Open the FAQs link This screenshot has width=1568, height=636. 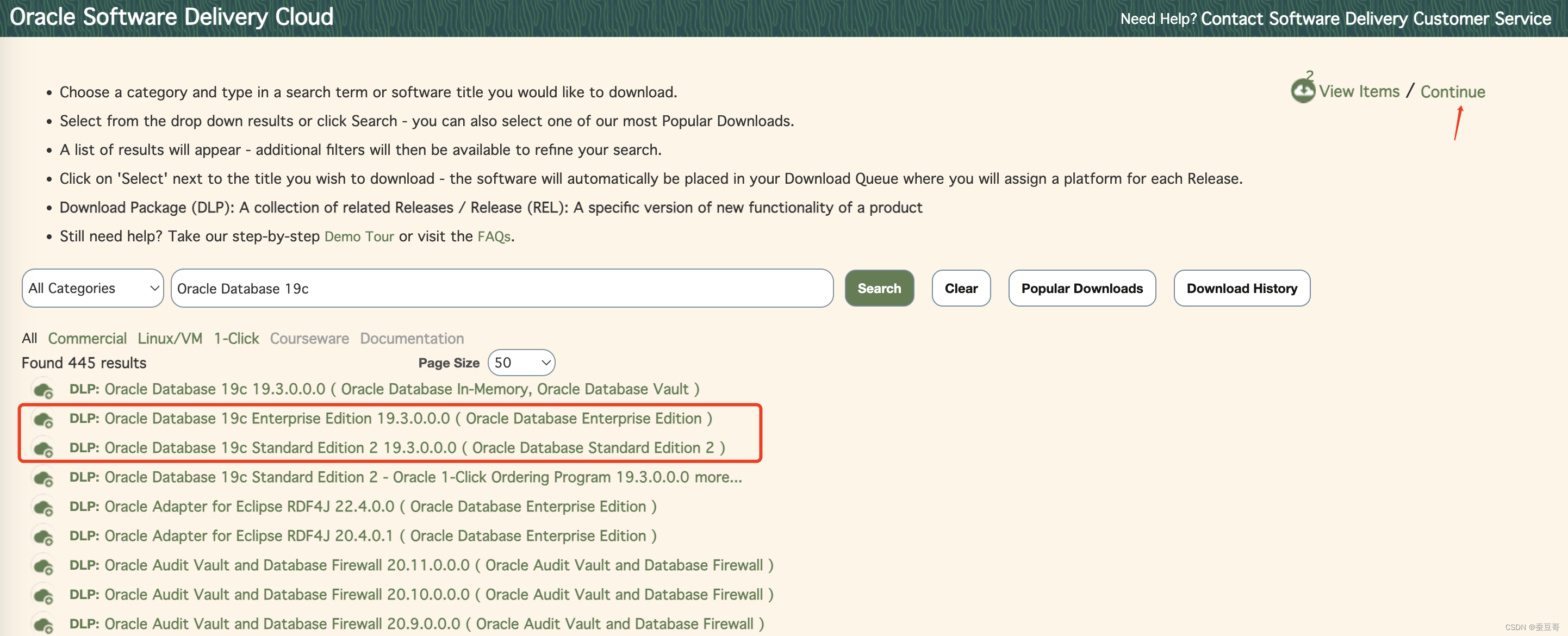coord(494,236)
